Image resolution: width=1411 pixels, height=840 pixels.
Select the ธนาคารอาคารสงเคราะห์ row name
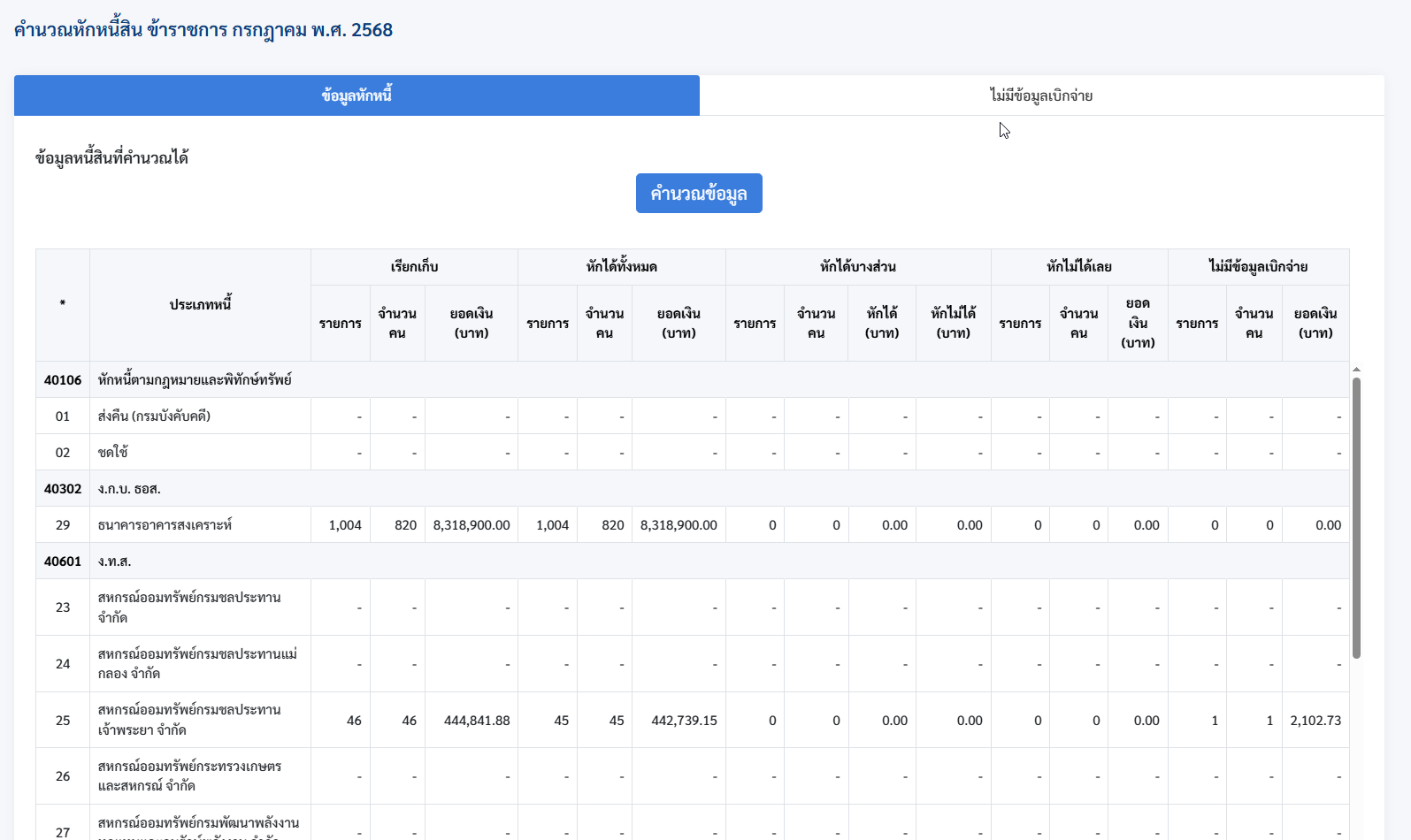(165, 525)
